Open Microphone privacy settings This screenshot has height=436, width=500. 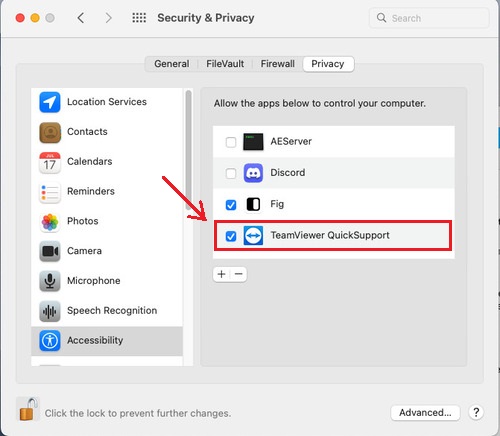pyautogui.click(x=107, y=281)
